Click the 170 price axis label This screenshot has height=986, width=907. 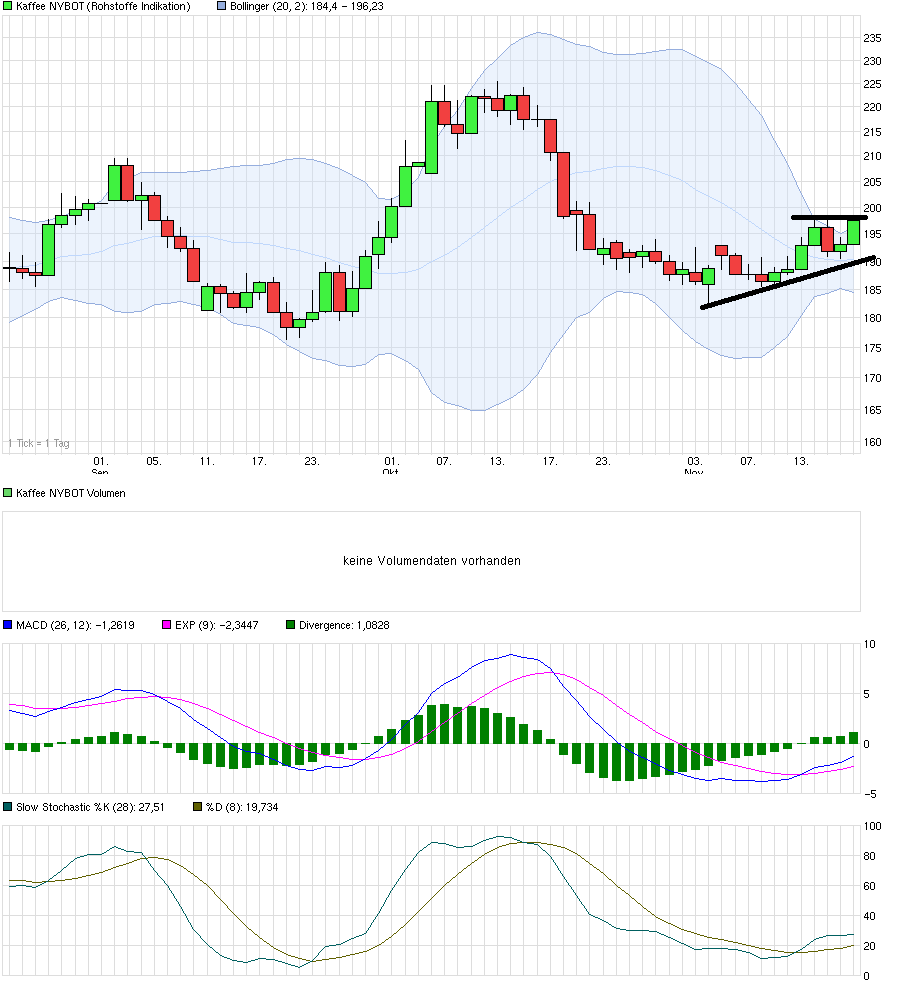click(x=872, y=379)
